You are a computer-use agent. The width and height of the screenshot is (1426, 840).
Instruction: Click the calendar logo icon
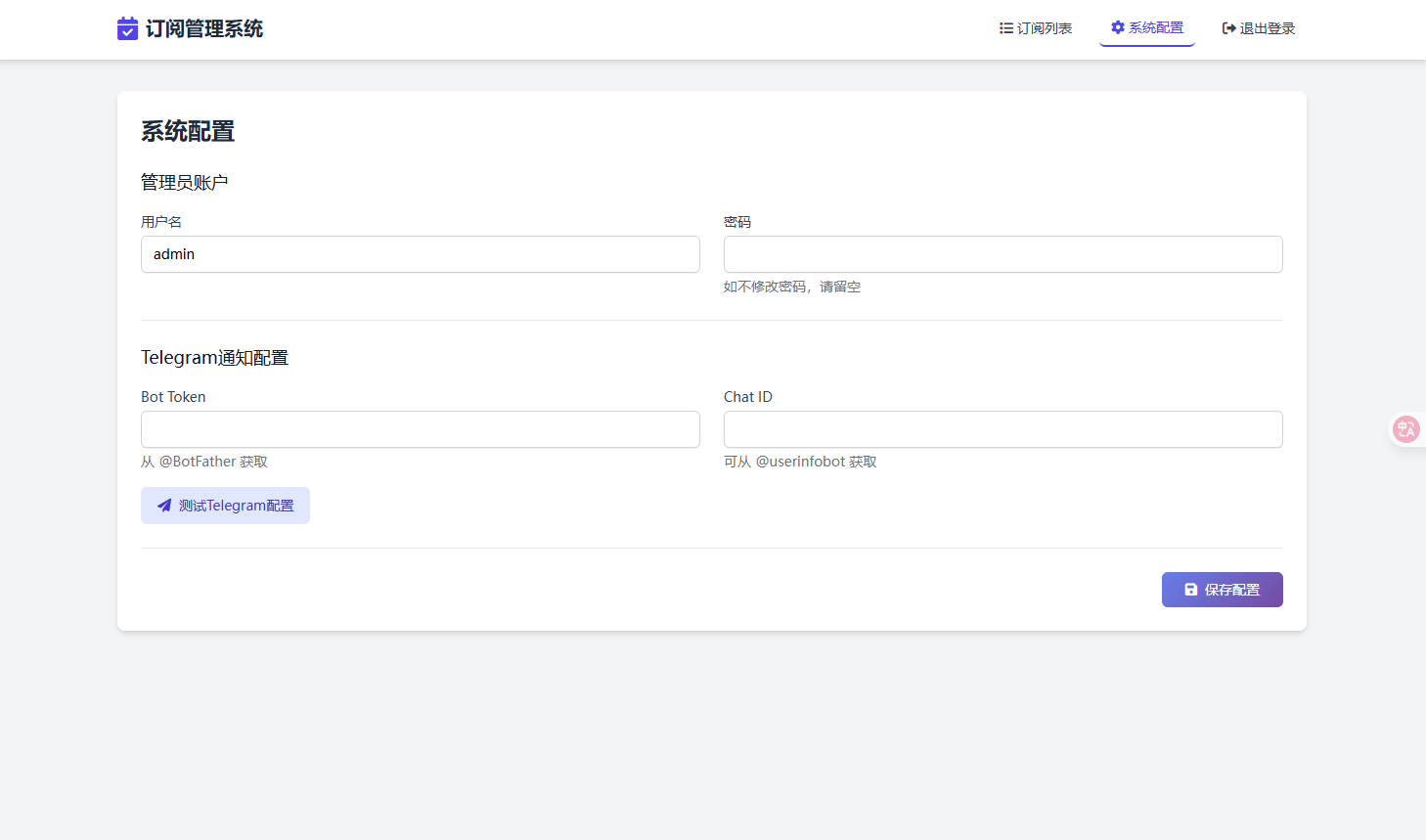pos(127,28)
